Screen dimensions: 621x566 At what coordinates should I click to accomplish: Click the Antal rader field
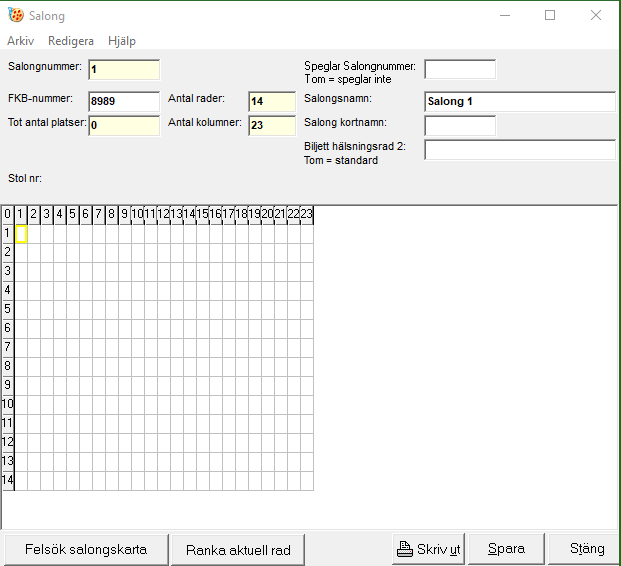pos(272,101)
